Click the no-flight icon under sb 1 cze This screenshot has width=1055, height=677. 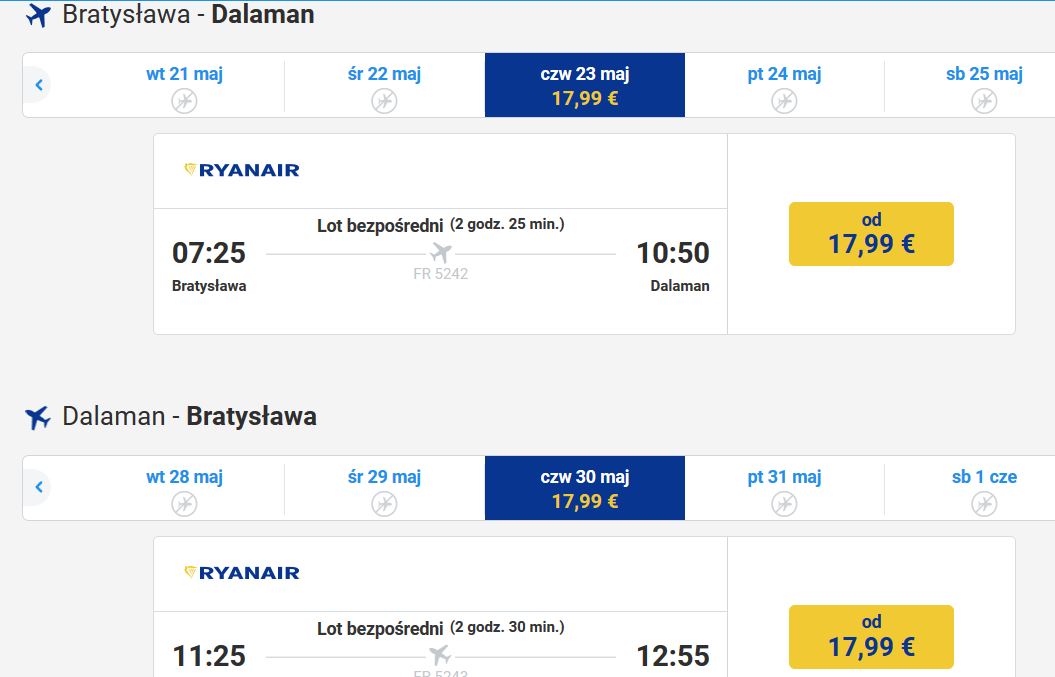984,503
